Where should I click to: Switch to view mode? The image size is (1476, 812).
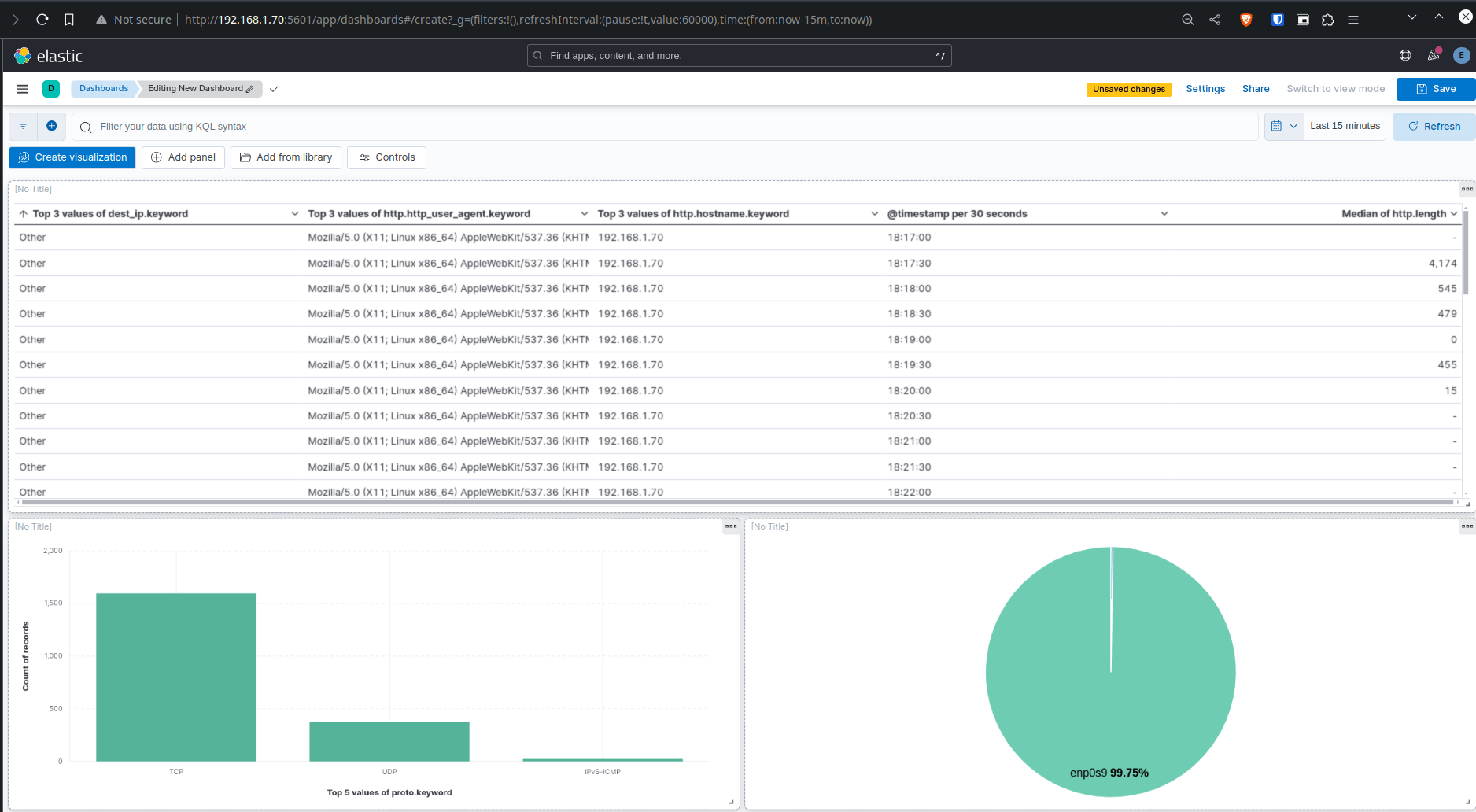tap(1335, 89)
